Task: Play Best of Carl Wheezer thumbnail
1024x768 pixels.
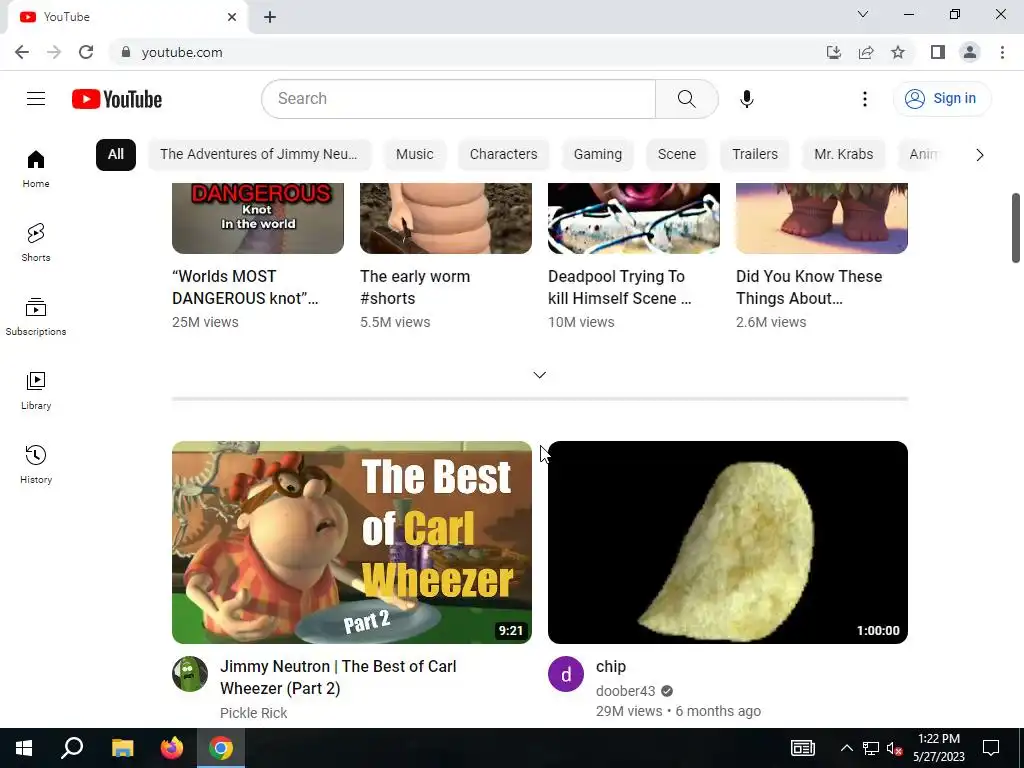Action: pyautogui.click(x=352, y=543)
